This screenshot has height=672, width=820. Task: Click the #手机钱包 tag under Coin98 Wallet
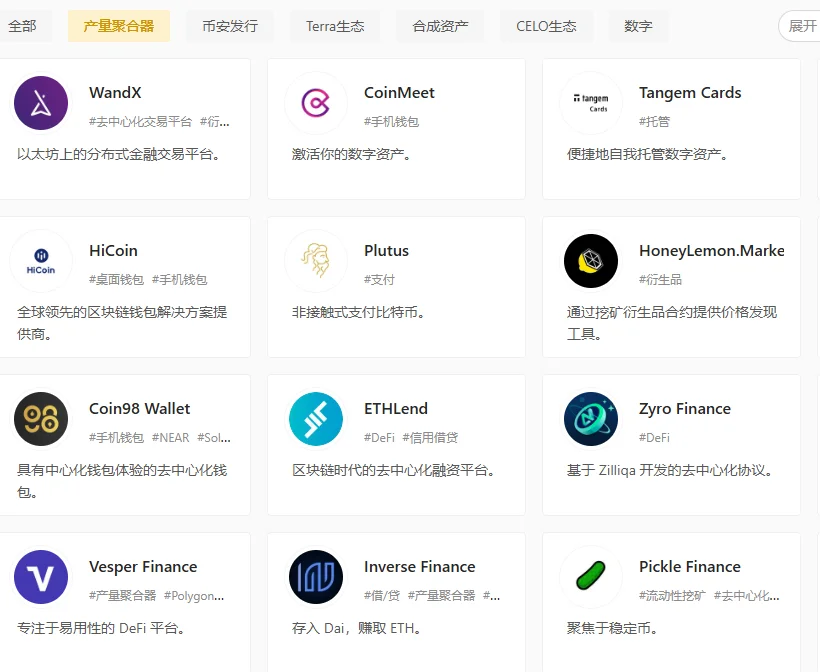coord(117,438)
